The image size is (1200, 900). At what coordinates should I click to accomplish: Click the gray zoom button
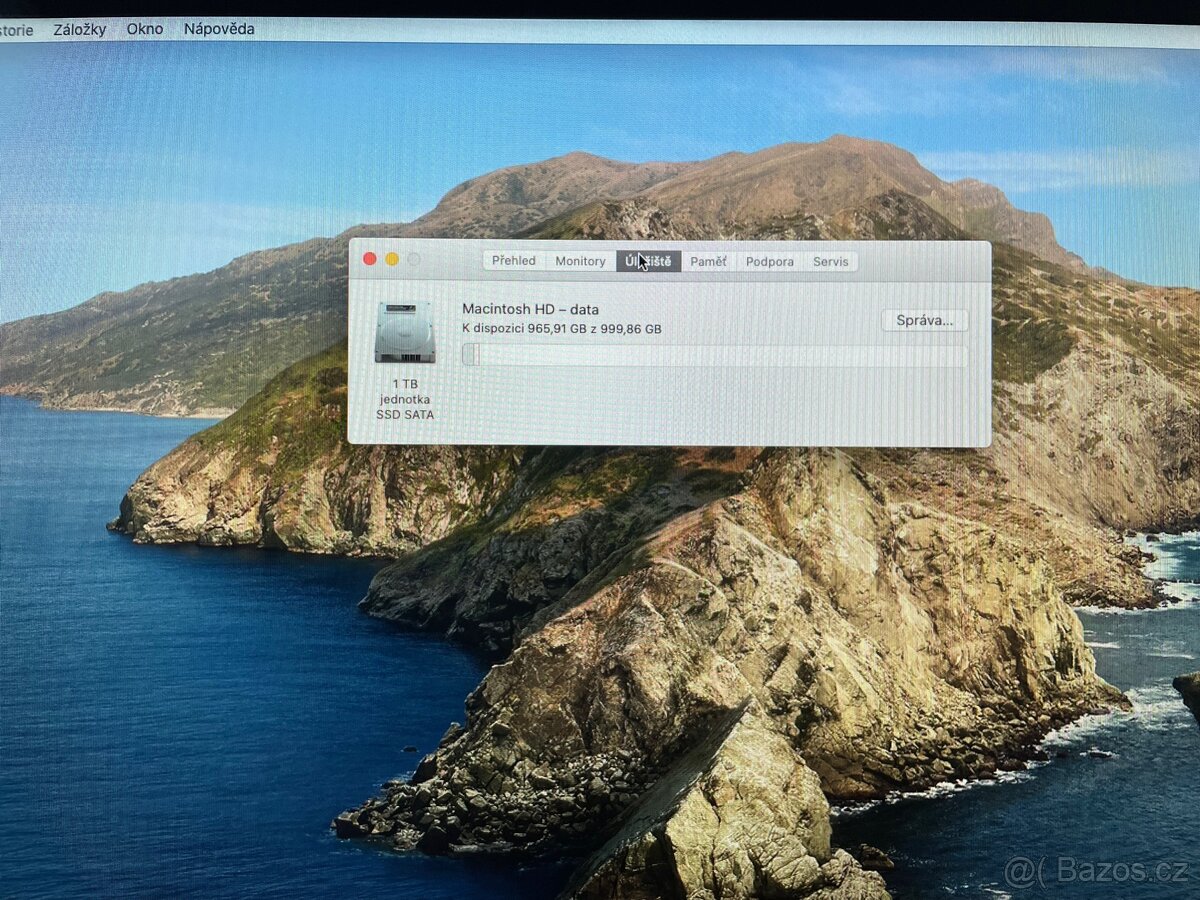[x=414, y=257]
